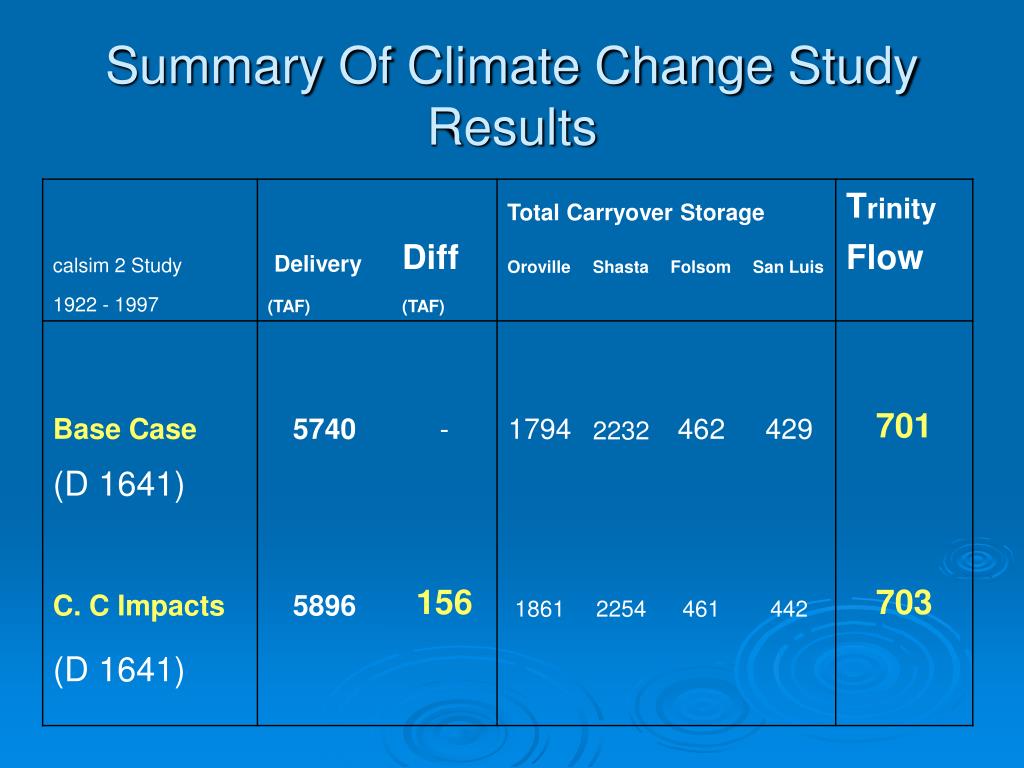Image resolution: width=1024 pixels, height=768 pixels.
Task: Click the '1922 - 1997' date range
Action: 106,304
